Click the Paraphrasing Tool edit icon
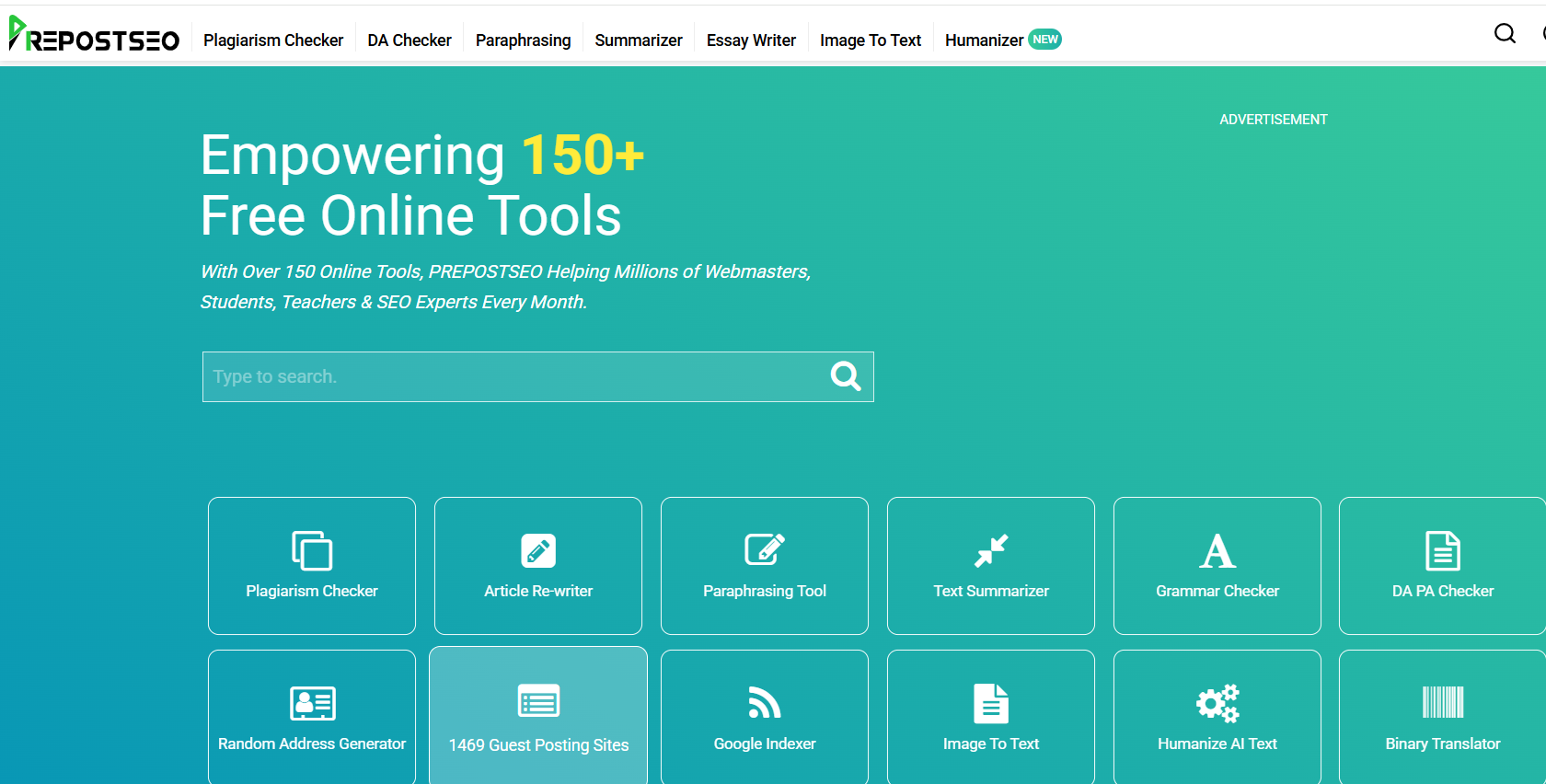 click(765, 549)
